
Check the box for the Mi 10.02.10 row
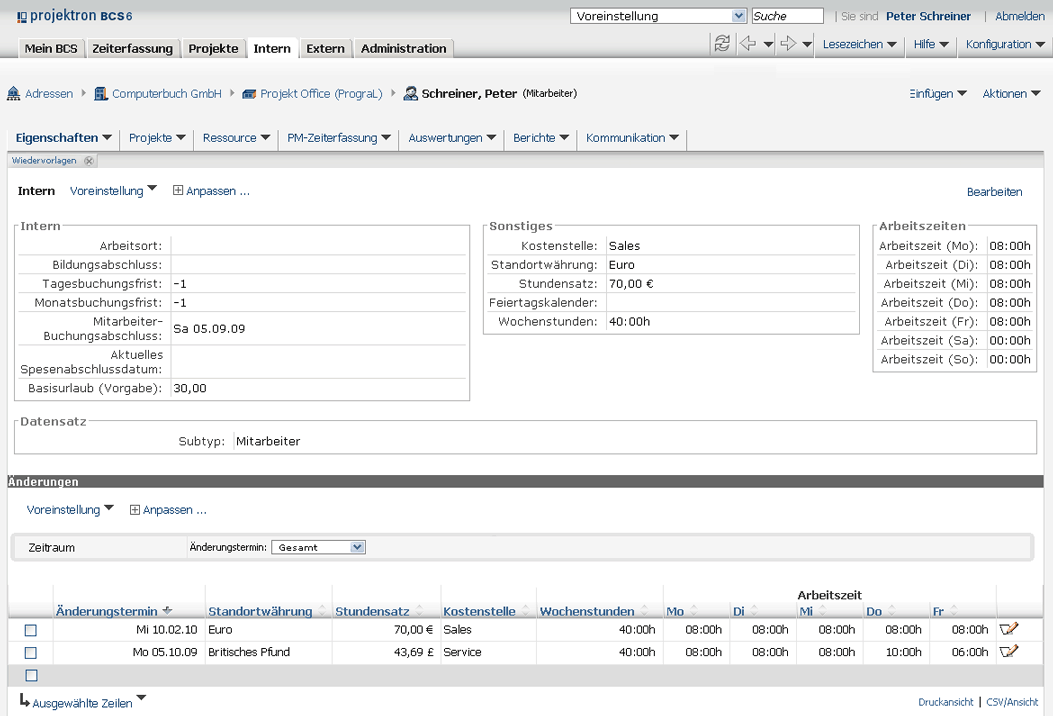click(x=30, y=630)
